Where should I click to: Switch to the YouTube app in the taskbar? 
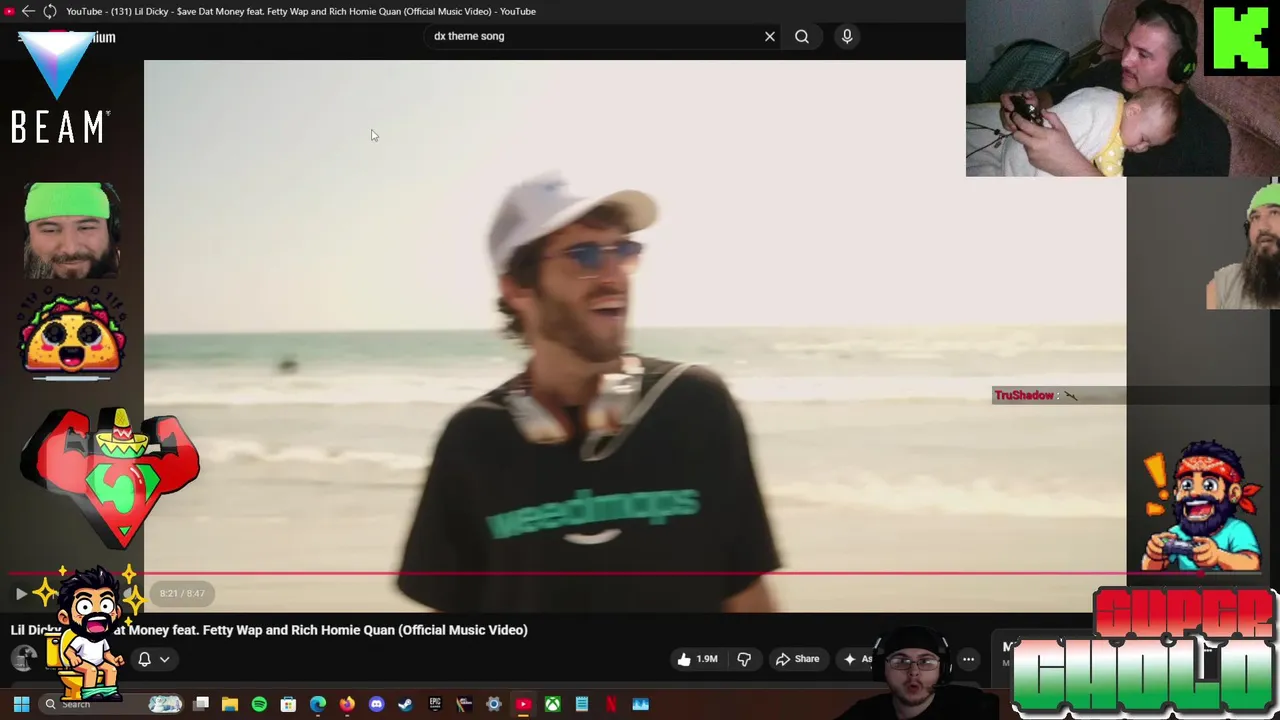[523, 705]
